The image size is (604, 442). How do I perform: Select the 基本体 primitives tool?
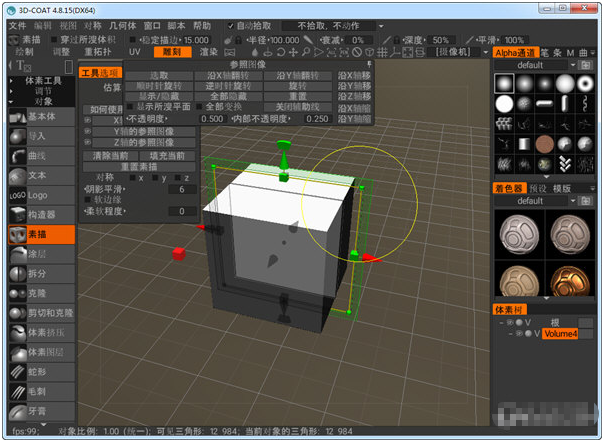pos(40,116)
